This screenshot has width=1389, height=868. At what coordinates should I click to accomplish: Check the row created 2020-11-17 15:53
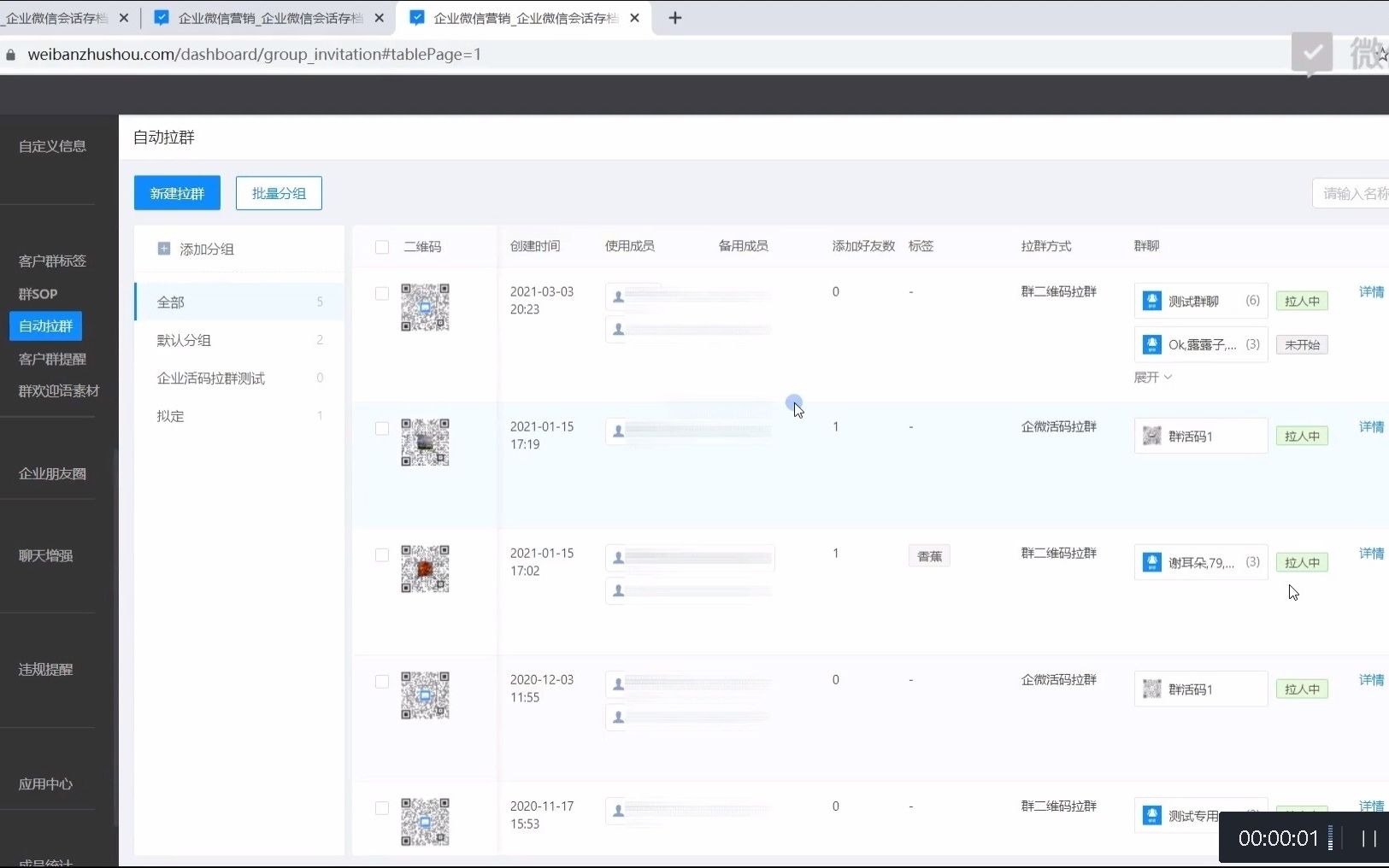tap(382, 807)
